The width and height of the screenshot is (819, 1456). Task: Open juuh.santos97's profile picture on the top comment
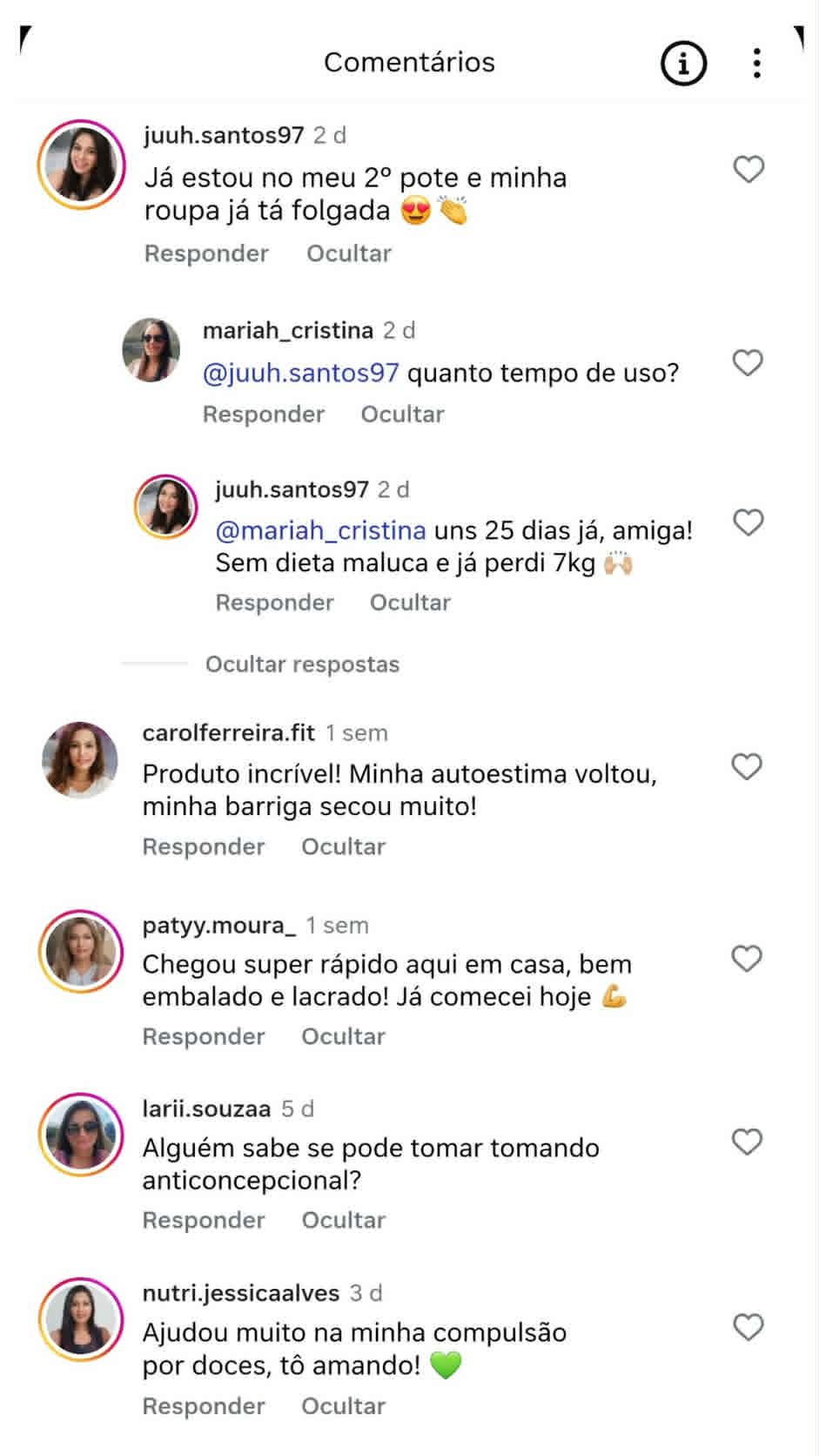pos(81,165)
